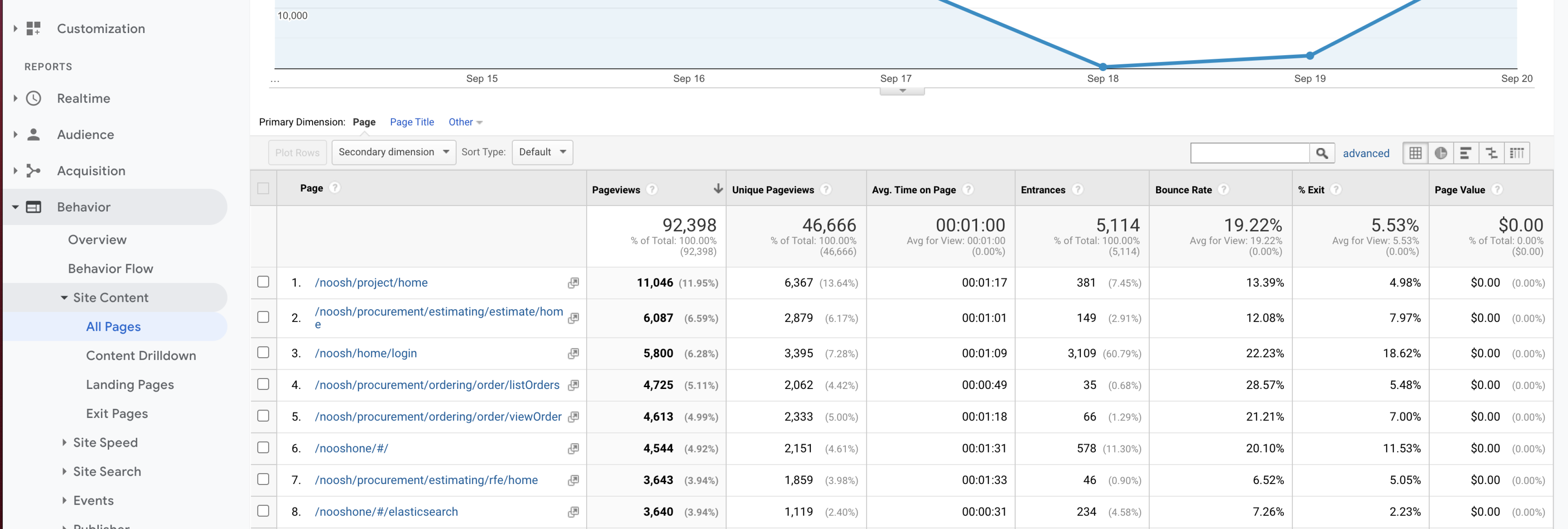Open Behavior Overview report
The image size is (1568, 529).
97,240
